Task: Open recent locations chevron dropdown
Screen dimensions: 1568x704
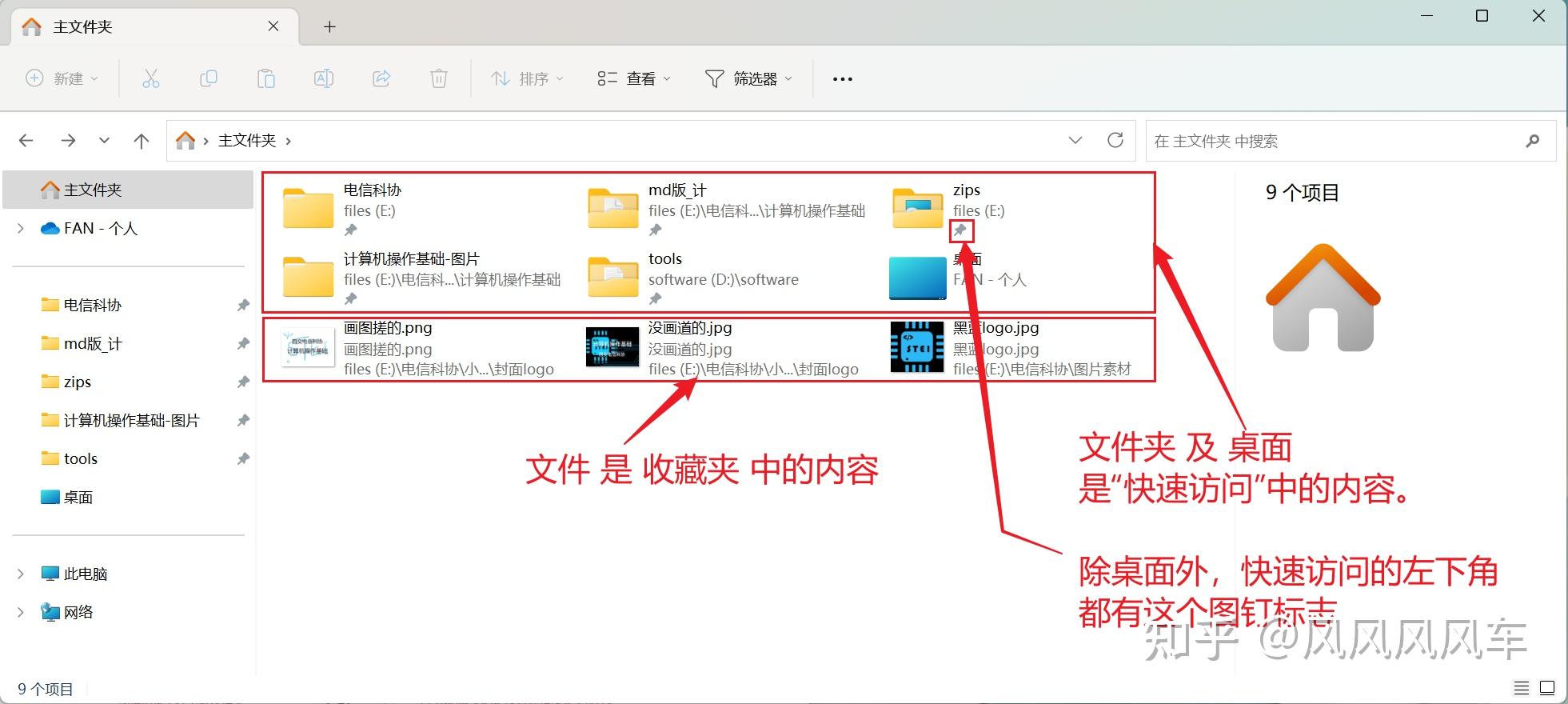Action: click(x=104, y=141)
